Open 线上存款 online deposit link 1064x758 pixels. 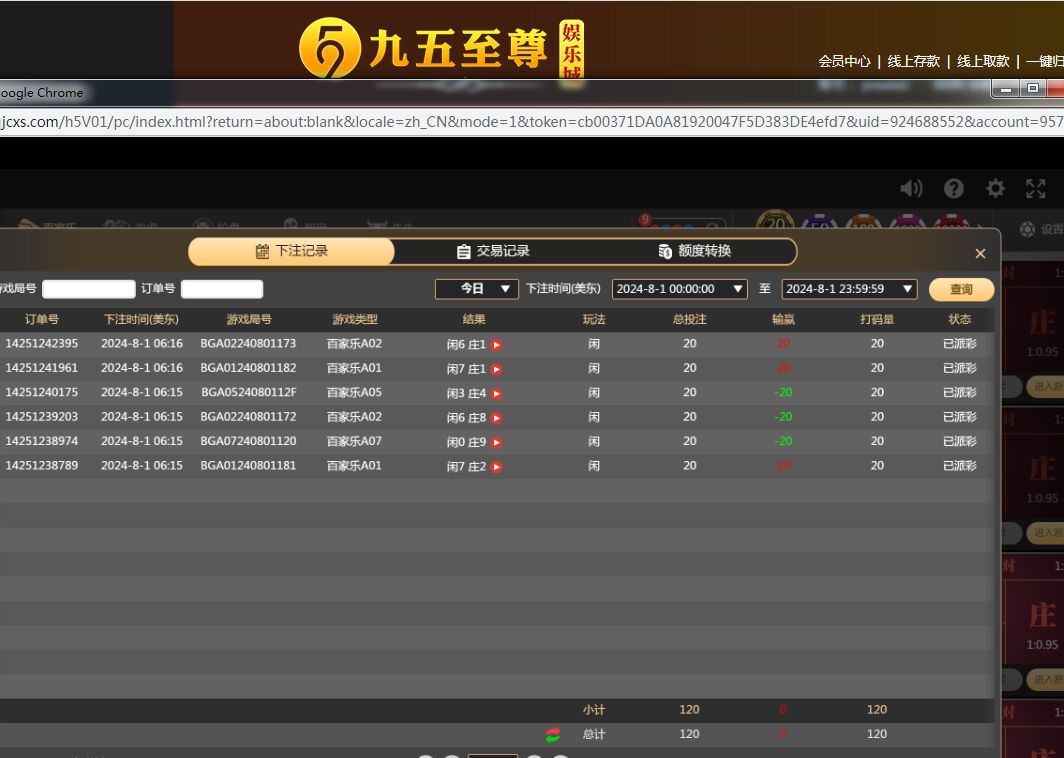pyautogui.click(x=914, y=61)
